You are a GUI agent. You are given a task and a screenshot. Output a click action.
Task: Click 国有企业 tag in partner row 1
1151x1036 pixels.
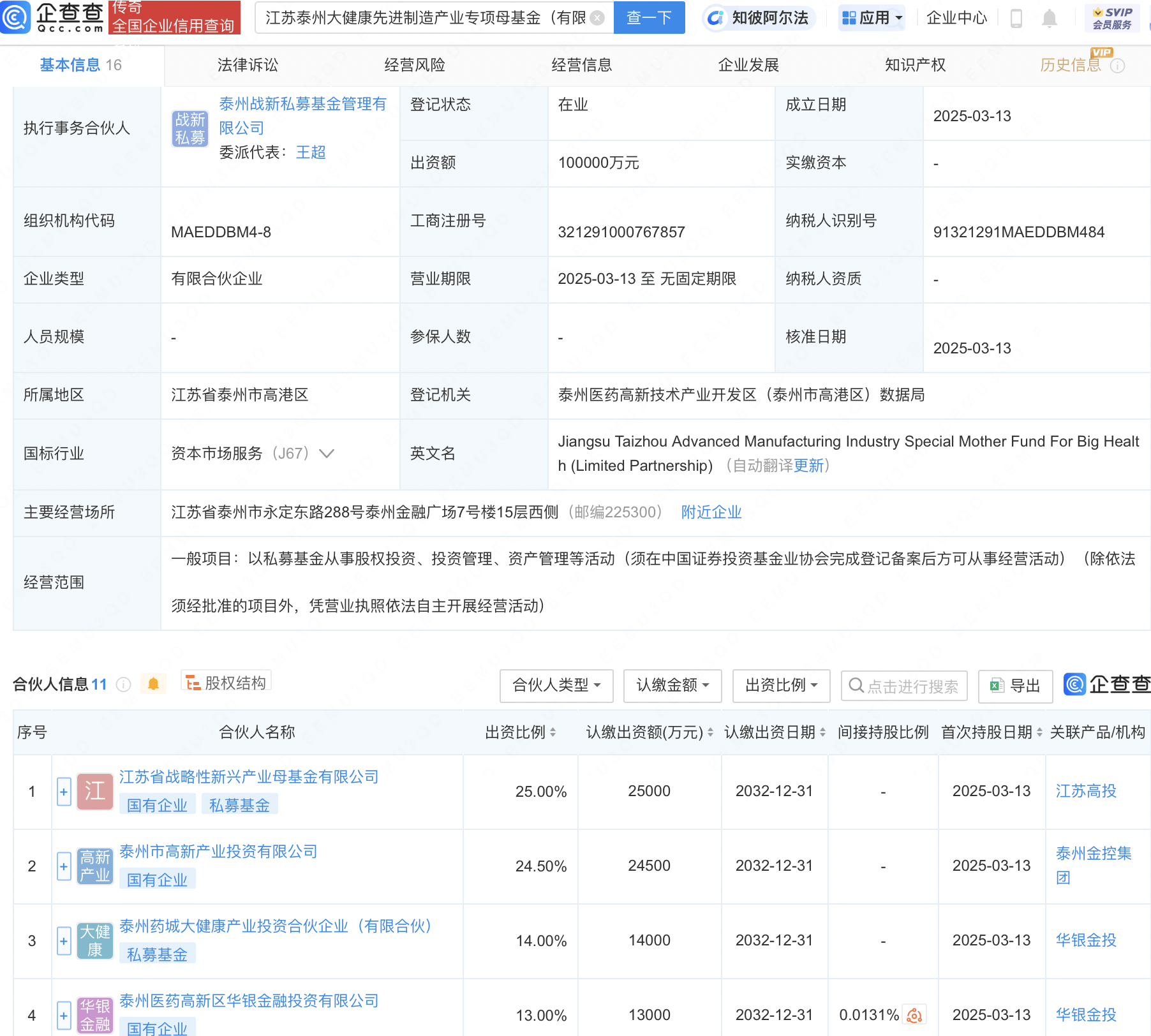pyautogui.click(x=157, y=805)
